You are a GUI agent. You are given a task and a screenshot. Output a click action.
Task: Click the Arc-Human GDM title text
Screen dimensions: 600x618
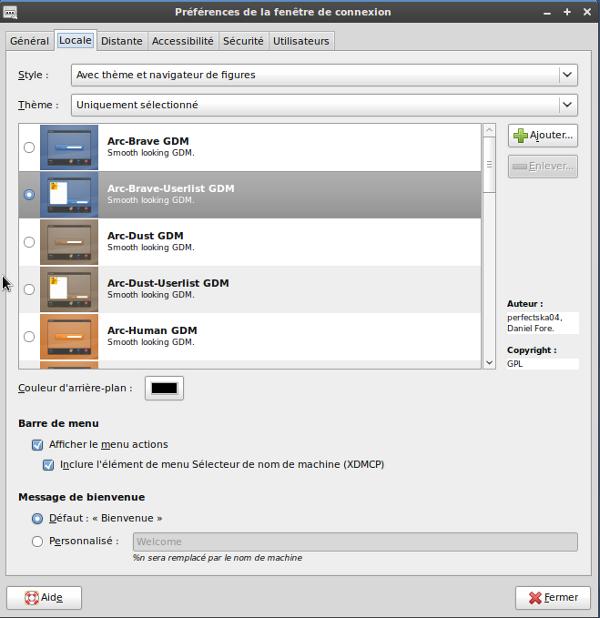click(152, 330)
